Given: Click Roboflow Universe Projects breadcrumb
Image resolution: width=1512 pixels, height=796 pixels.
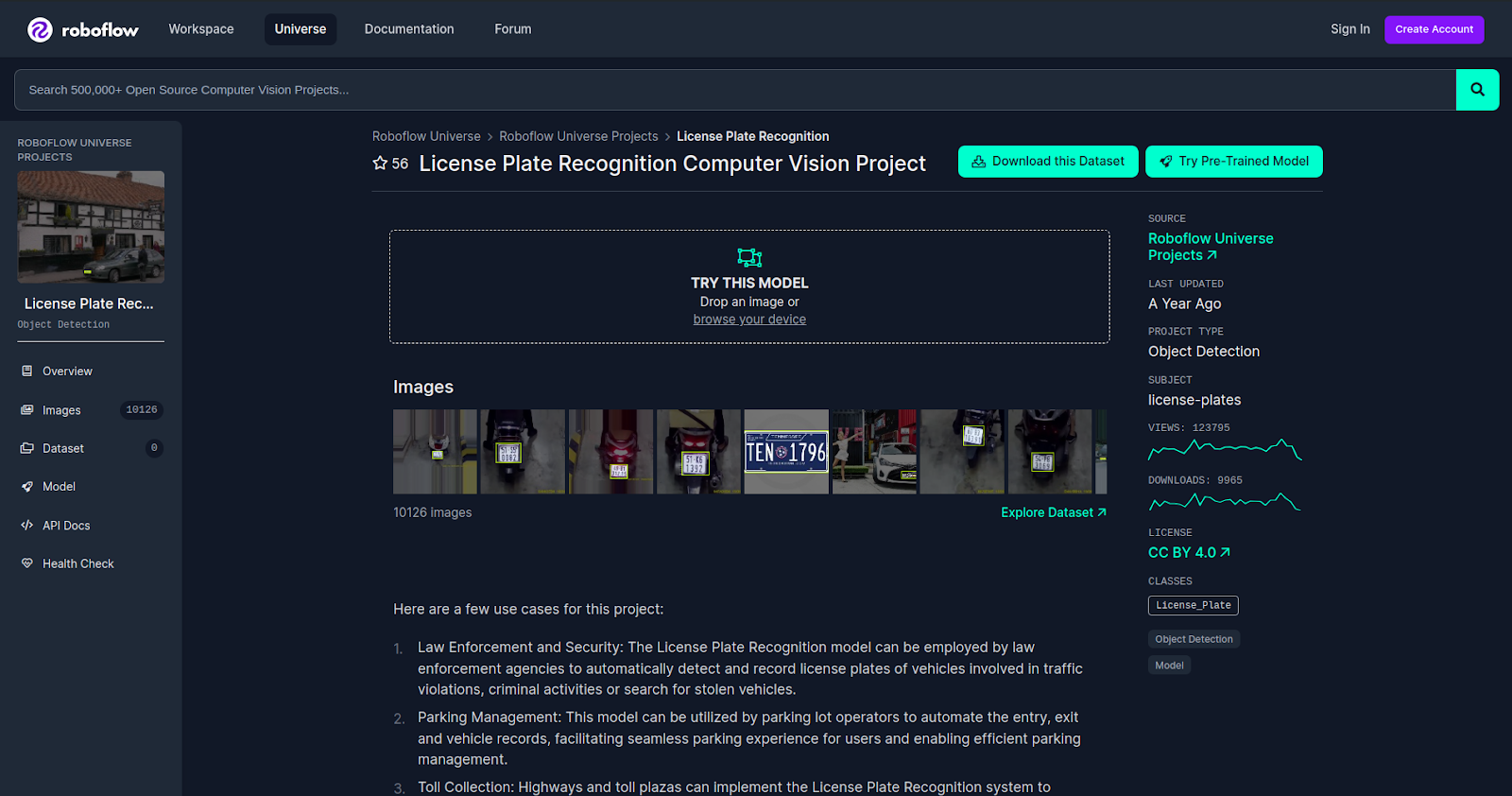Looking at the screenshot, I should coord(578,136).
